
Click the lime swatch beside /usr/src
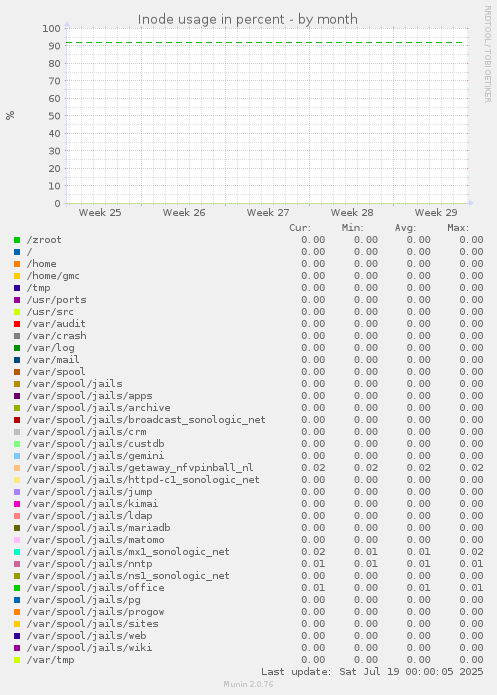17,312
